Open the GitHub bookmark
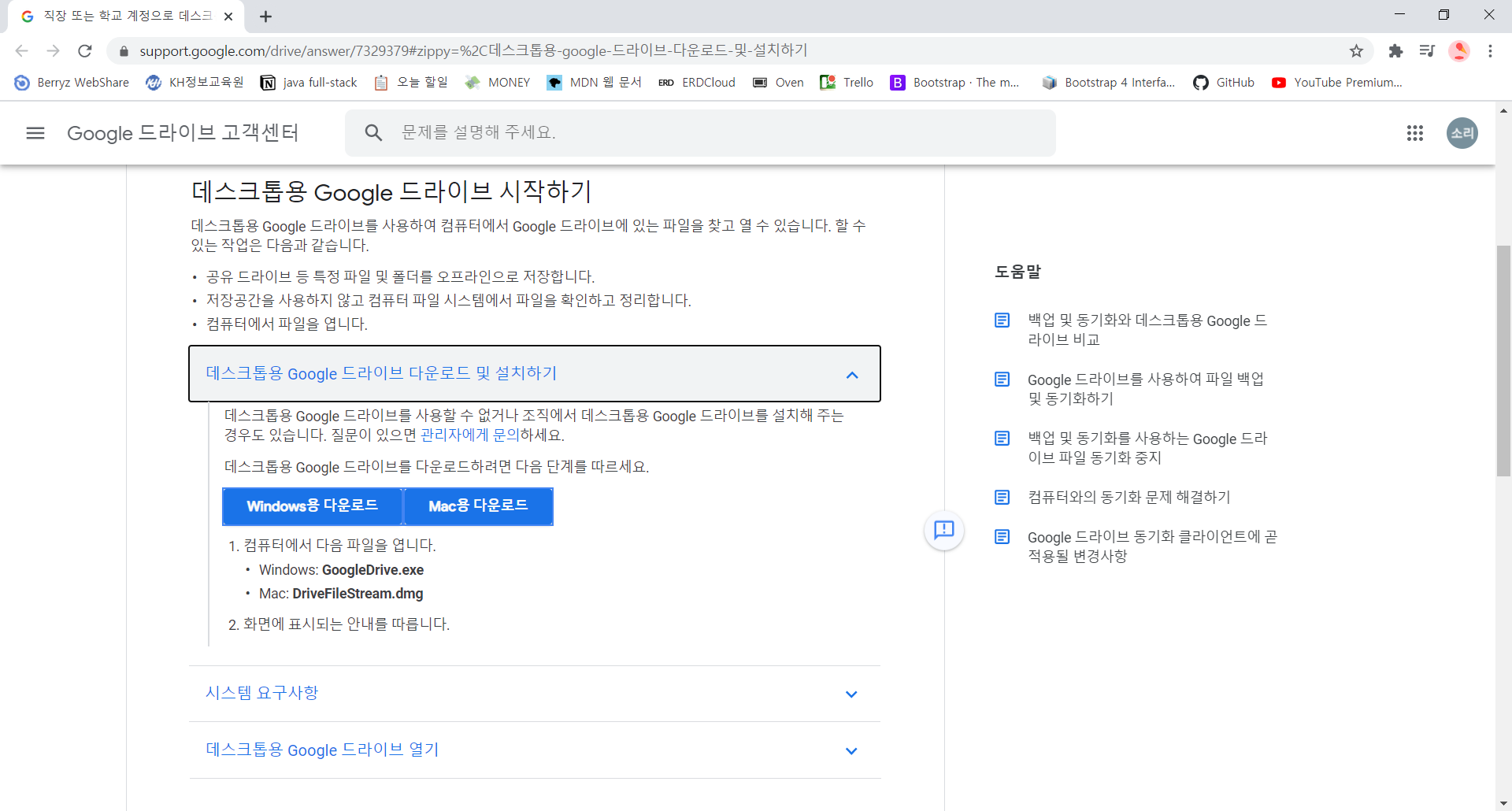Viewport: 1512px width, 811px height. pyautogui.click(x=1224, y=83)
